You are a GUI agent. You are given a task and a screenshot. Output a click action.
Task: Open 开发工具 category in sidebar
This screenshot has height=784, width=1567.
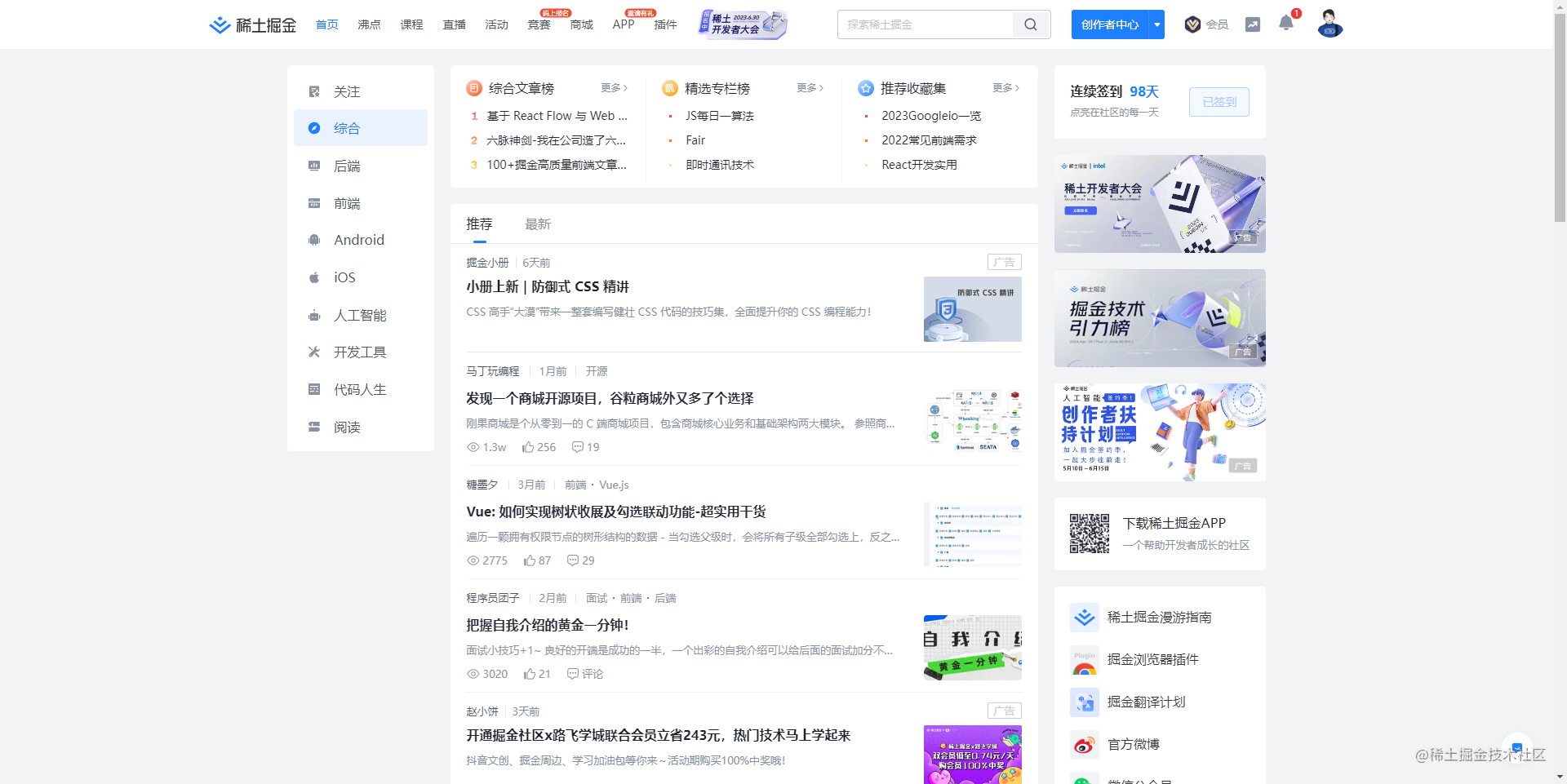click(x=361, y=352)
